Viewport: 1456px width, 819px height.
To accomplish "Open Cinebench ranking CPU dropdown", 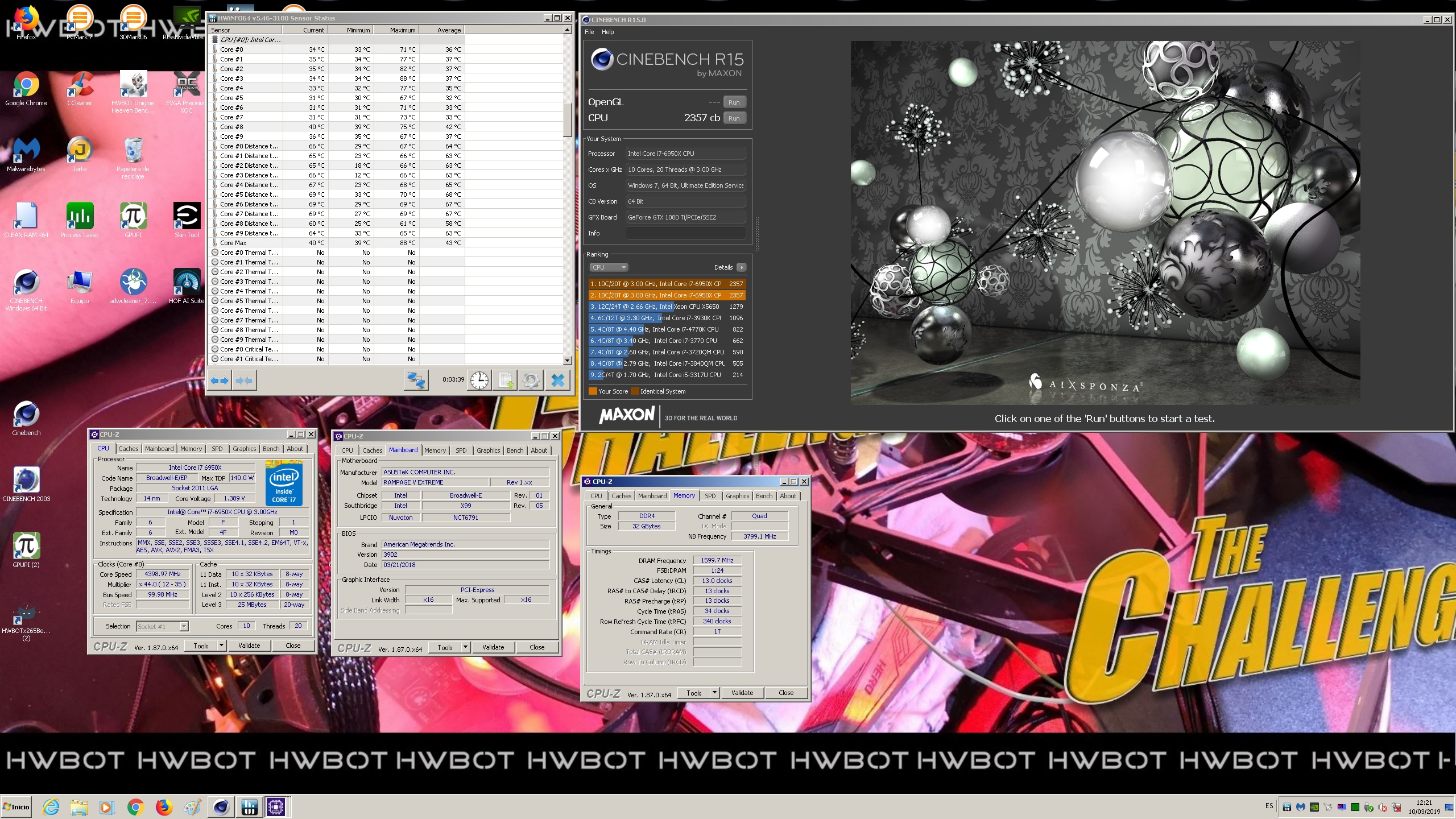I will pos(608,267).
